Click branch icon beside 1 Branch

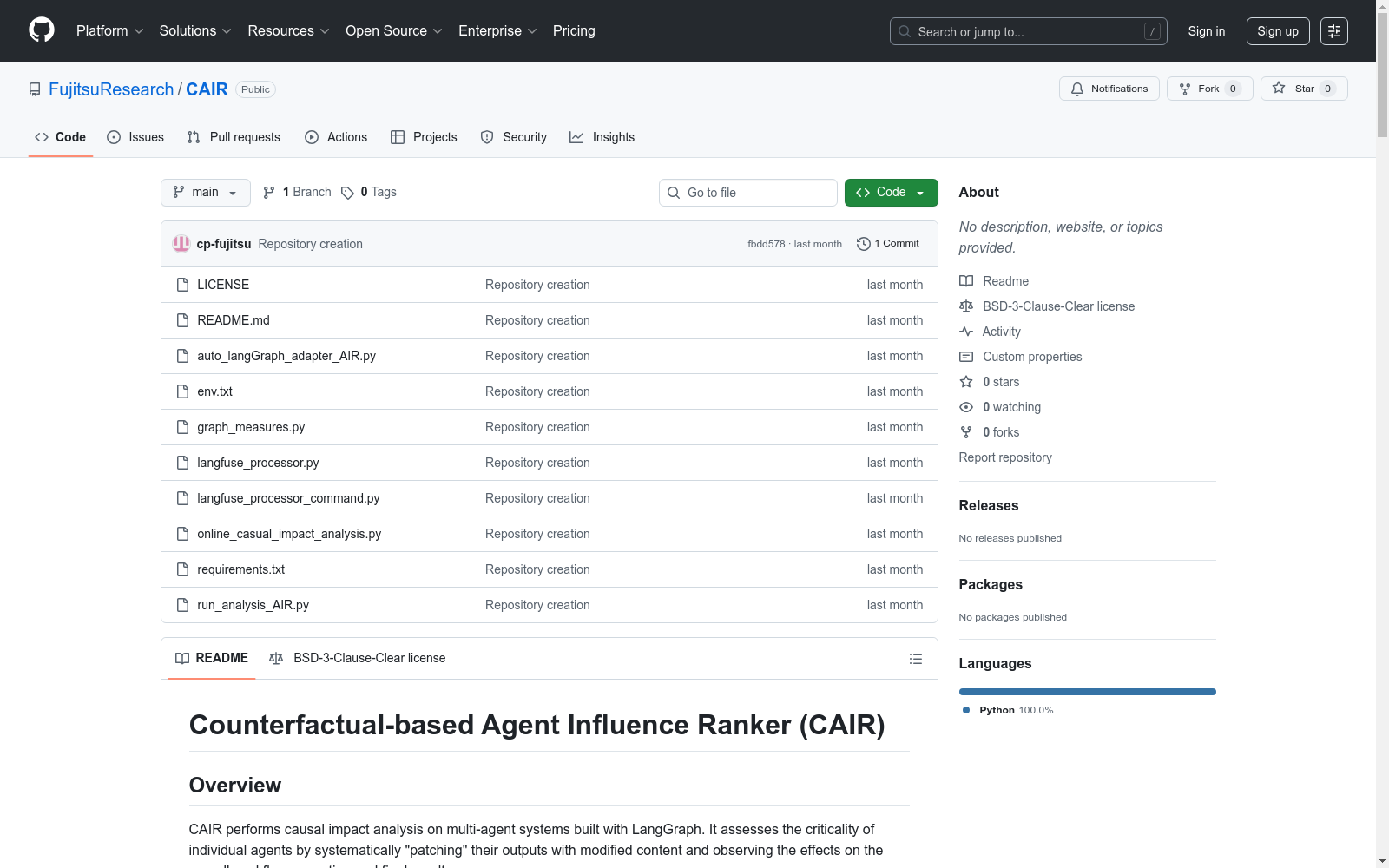[x=269, y=193]
